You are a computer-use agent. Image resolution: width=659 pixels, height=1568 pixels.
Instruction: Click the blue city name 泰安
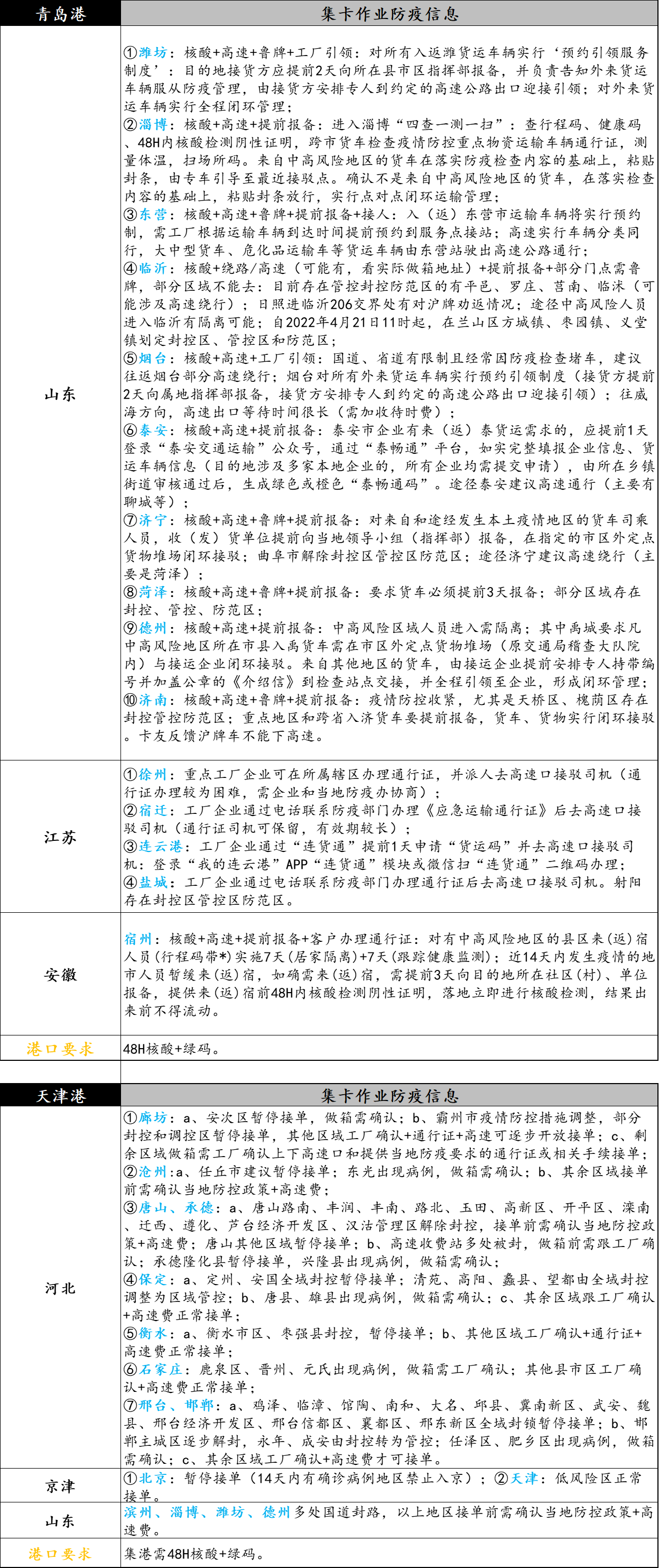[153, 430]
